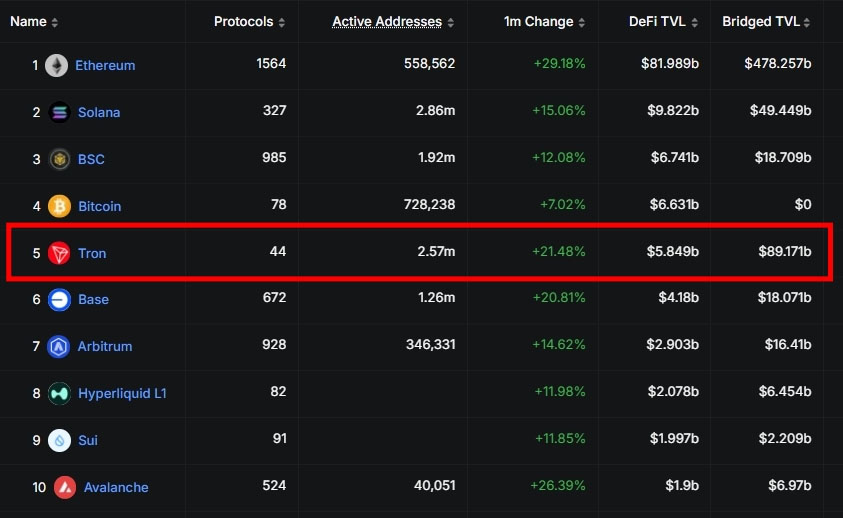Click the BSC chain logo icon
The width and height of the screenshot is (843, 518).
click(x=59, y=159)
